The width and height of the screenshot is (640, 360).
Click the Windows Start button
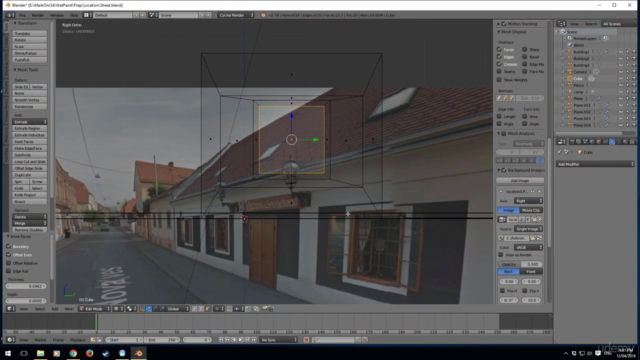tap(8, 353)
